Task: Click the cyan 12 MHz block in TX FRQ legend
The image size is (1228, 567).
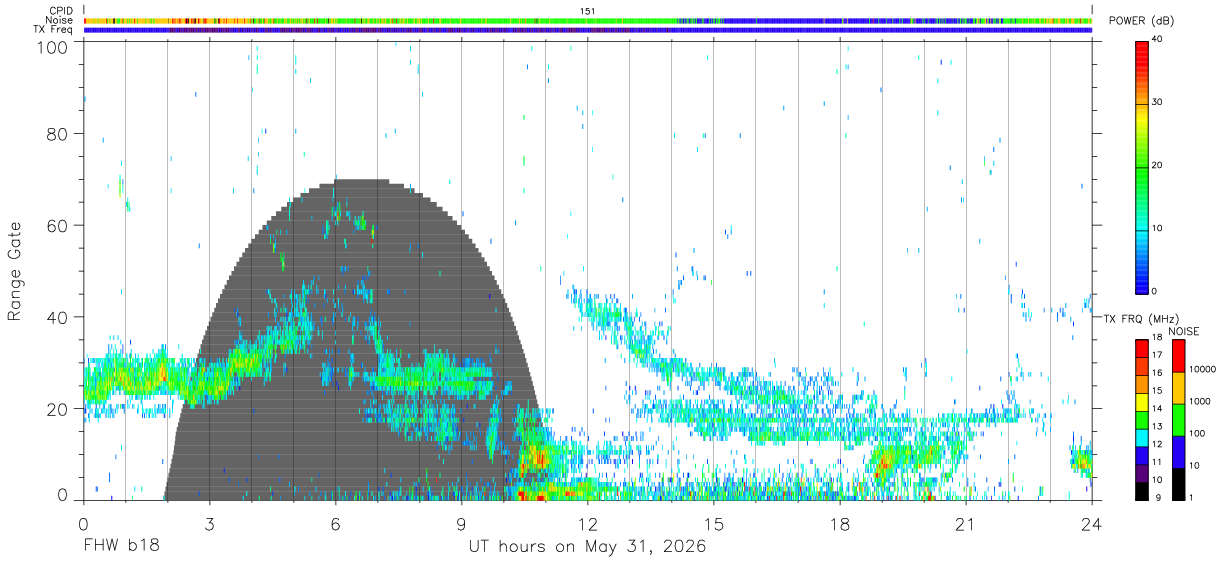Action: click(1141, 438)
